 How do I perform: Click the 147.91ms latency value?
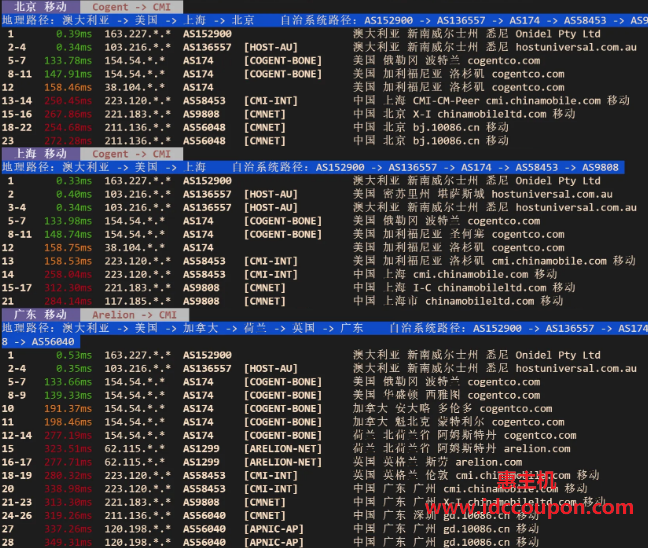pos(68,74)
